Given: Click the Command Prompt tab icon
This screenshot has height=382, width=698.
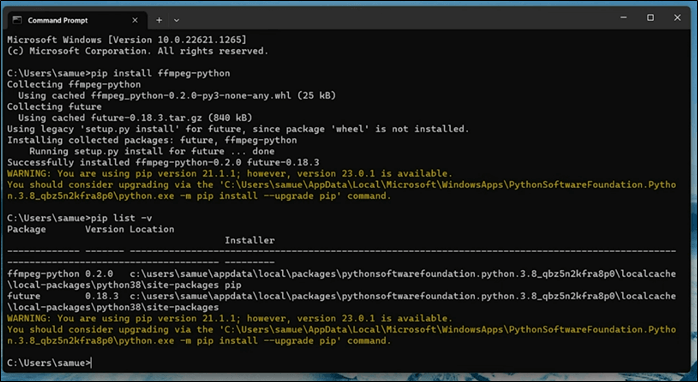Looking at the screenshot, I should coord(17,20).
